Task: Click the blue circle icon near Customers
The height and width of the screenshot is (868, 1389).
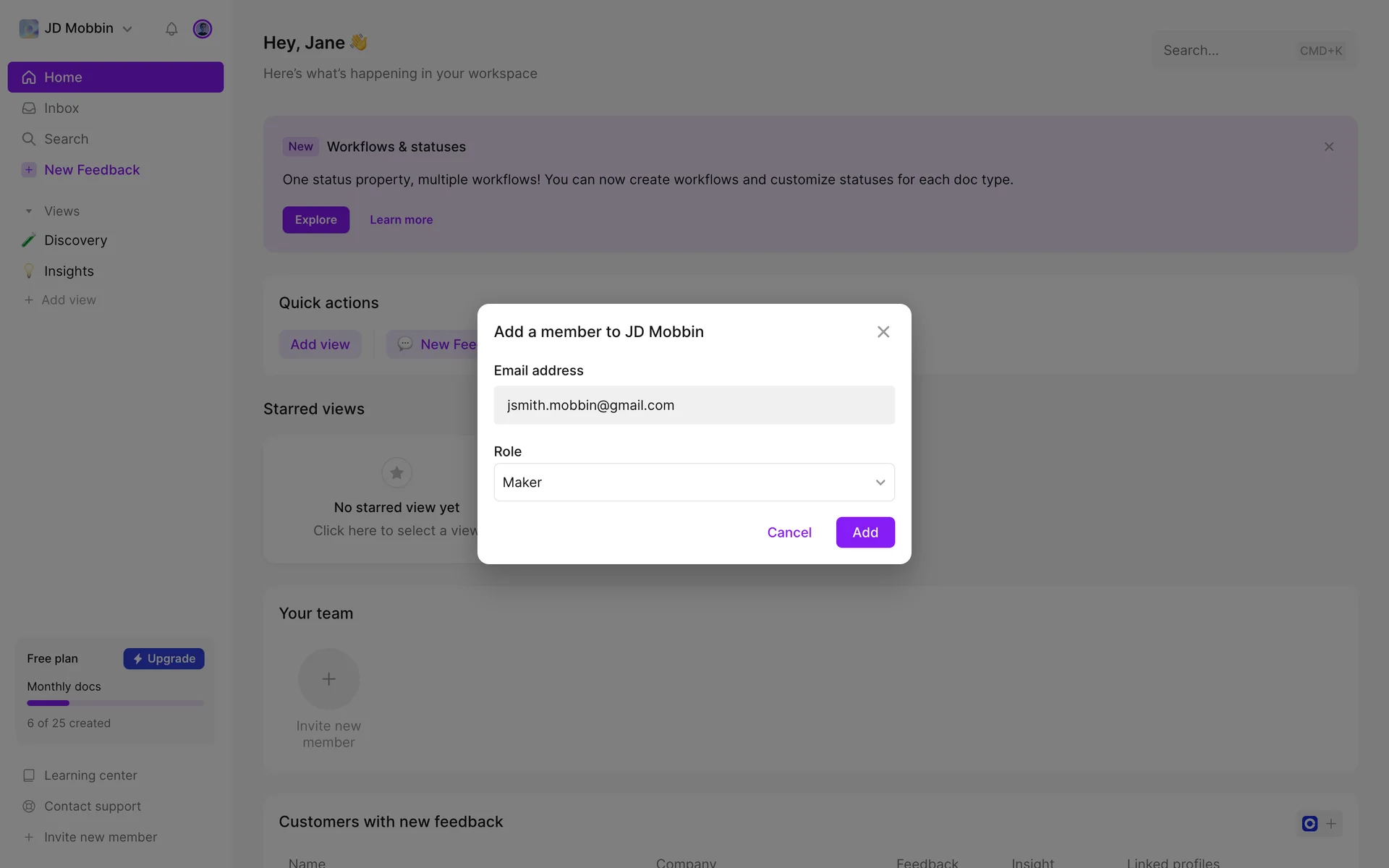Action: (1309, 824)
